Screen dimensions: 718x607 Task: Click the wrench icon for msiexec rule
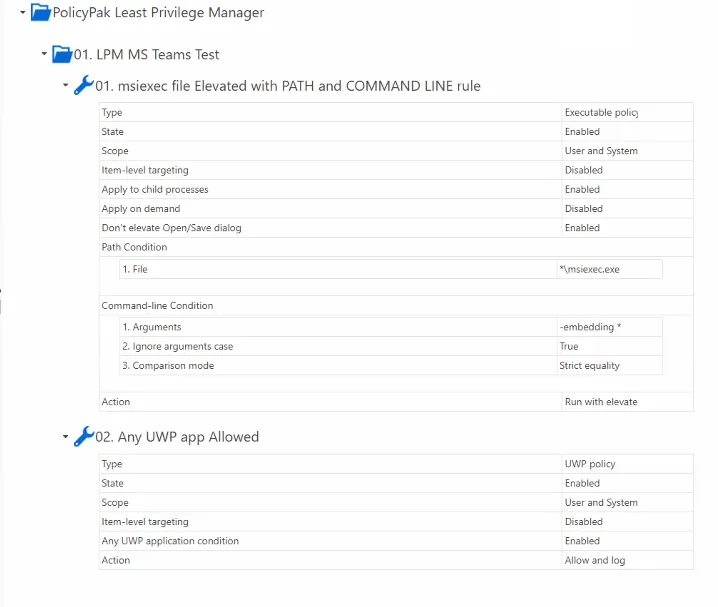tap(83, 86)
